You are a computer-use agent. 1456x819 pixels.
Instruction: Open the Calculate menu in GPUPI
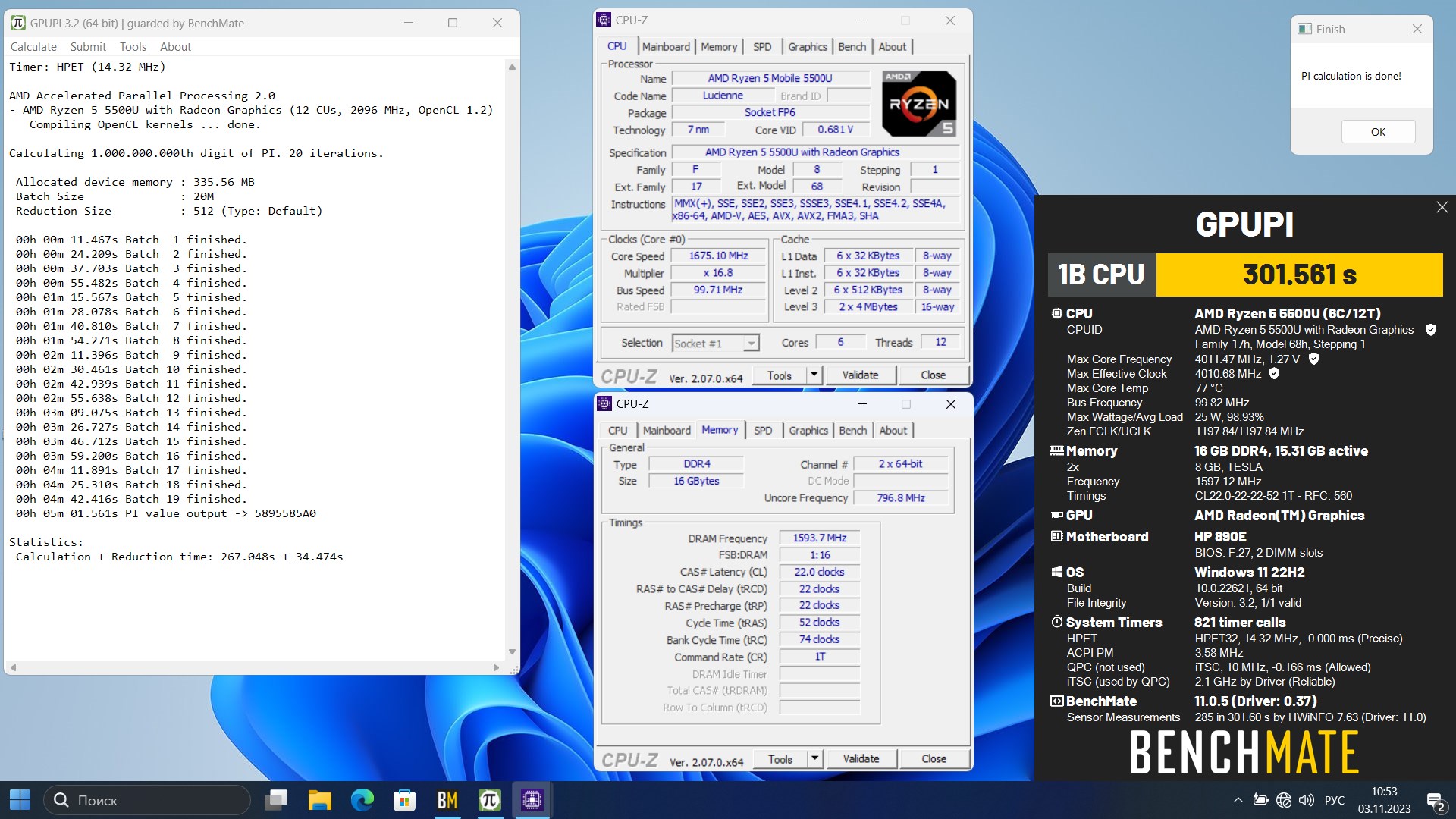pos(33,46)
